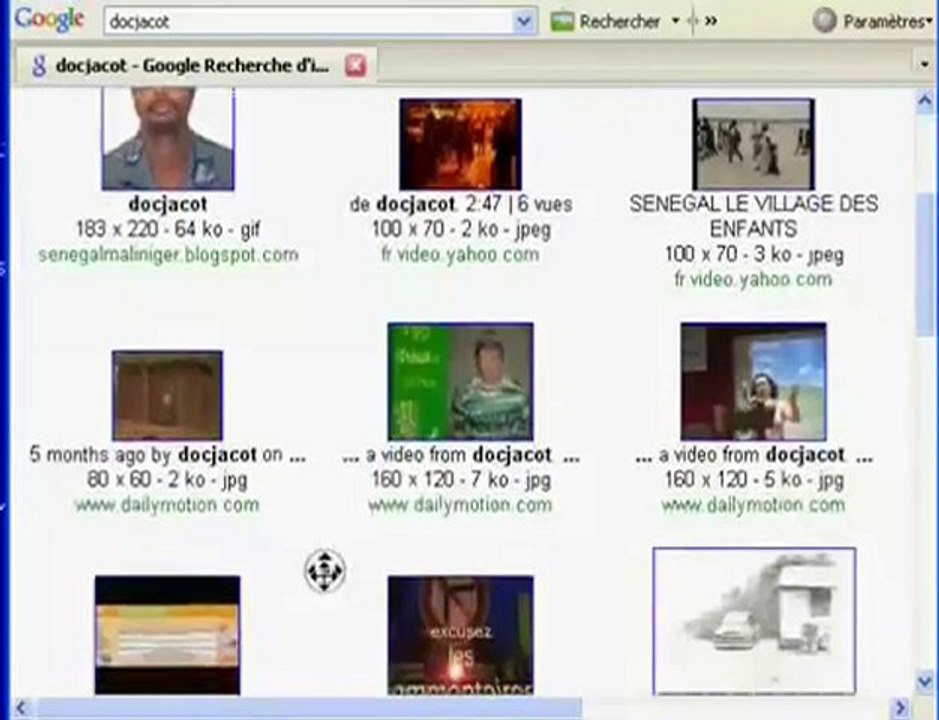Click '100 x 70 - 3 ko - jpeg' text
This screenshot has width=939, height=720.
pos(753,255)
